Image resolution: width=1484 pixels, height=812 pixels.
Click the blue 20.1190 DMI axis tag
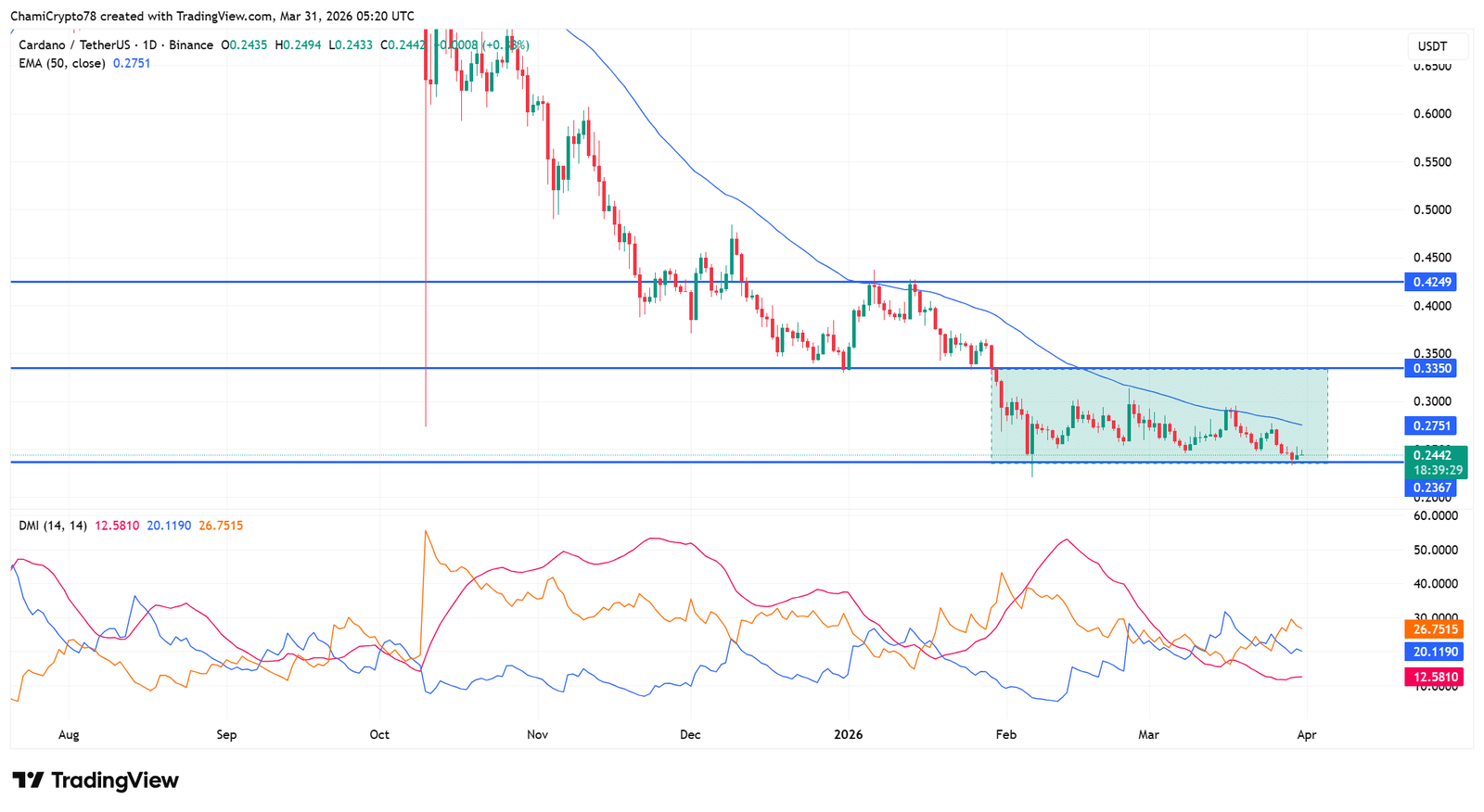pyautogui.click(x=1435, y=653)
